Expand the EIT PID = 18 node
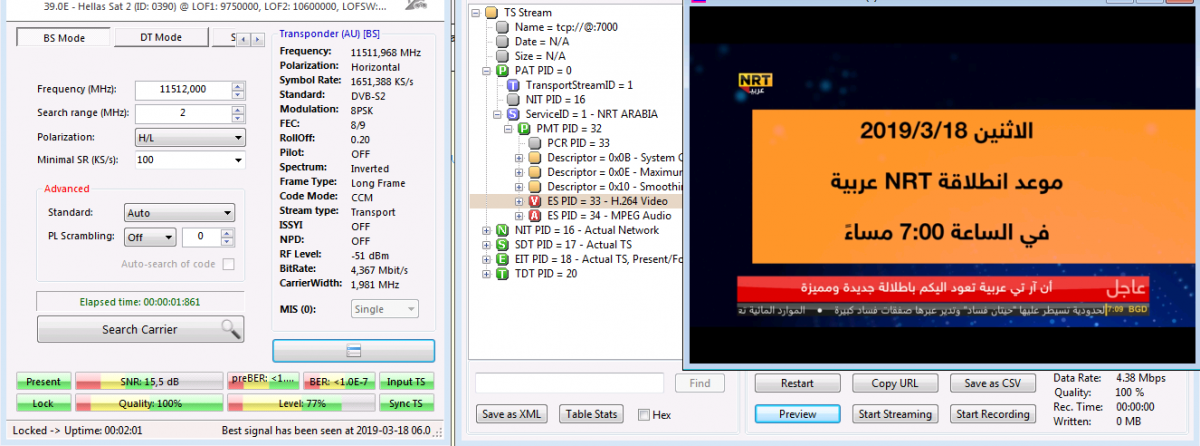 pos(486,259)
